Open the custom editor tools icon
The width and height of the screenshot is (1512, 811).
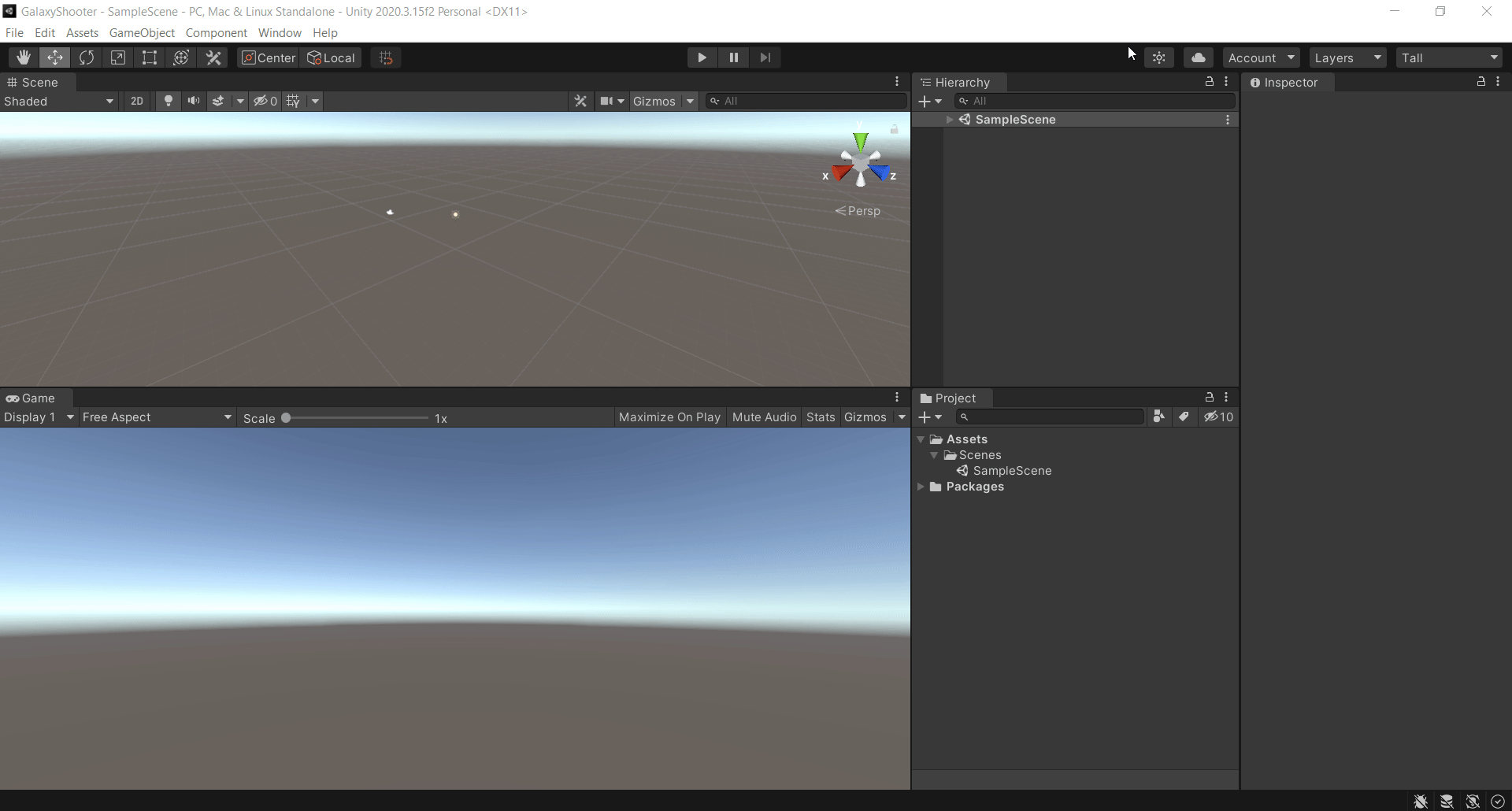[213, 57]
